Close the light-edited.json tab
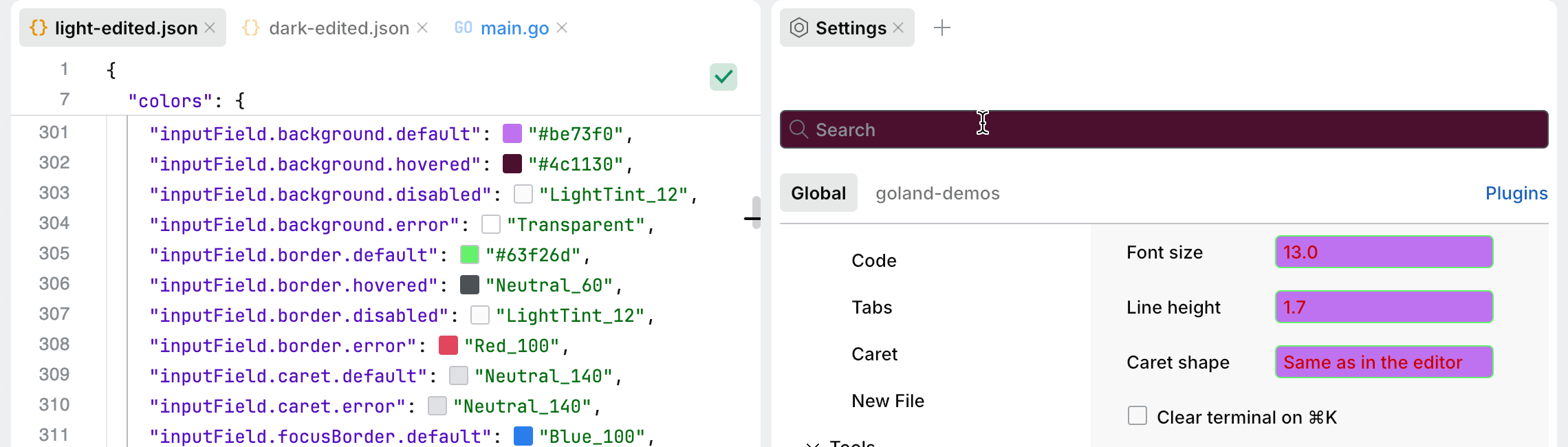Image resolution: width=1568 pixels, height=447 pixels. pos(210,28)
